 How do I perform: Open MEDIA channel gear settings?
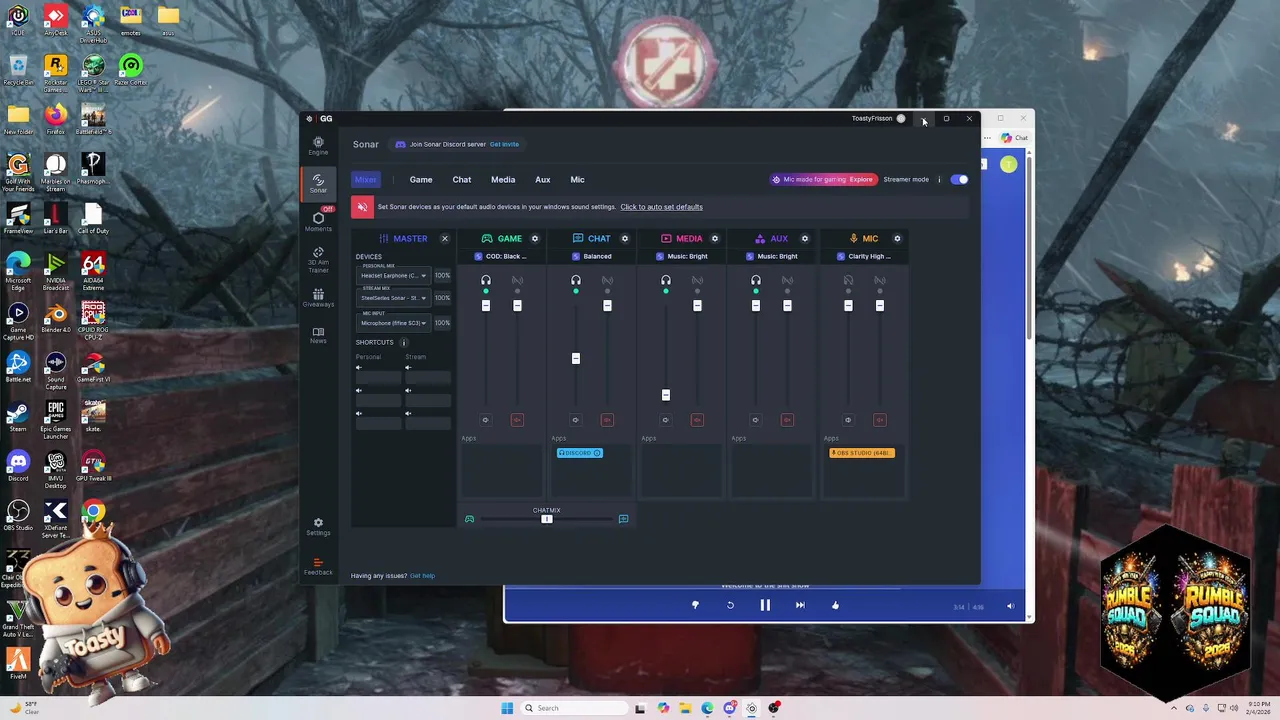[714, 239]
